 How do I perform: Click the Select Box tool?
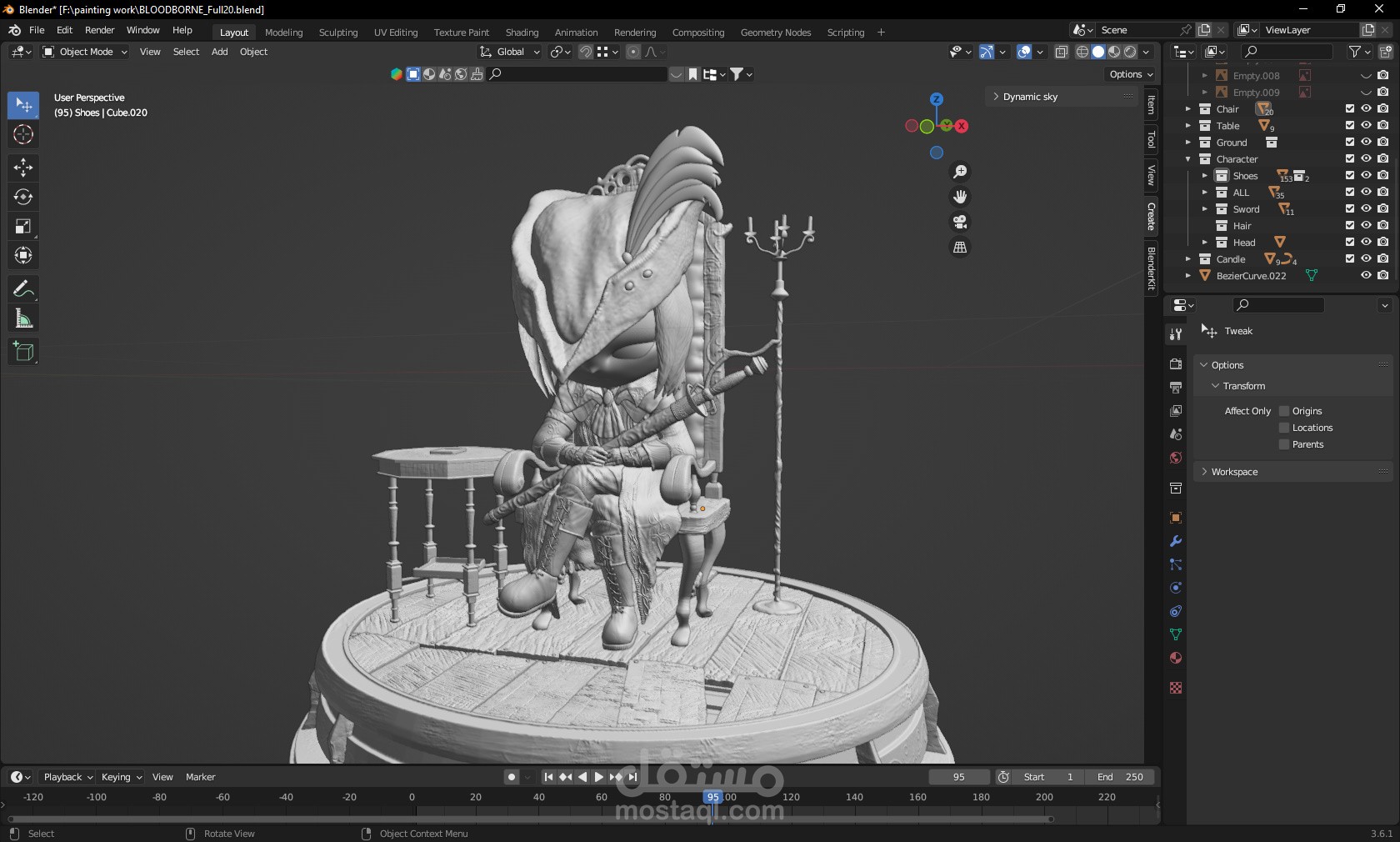(23, 105)
